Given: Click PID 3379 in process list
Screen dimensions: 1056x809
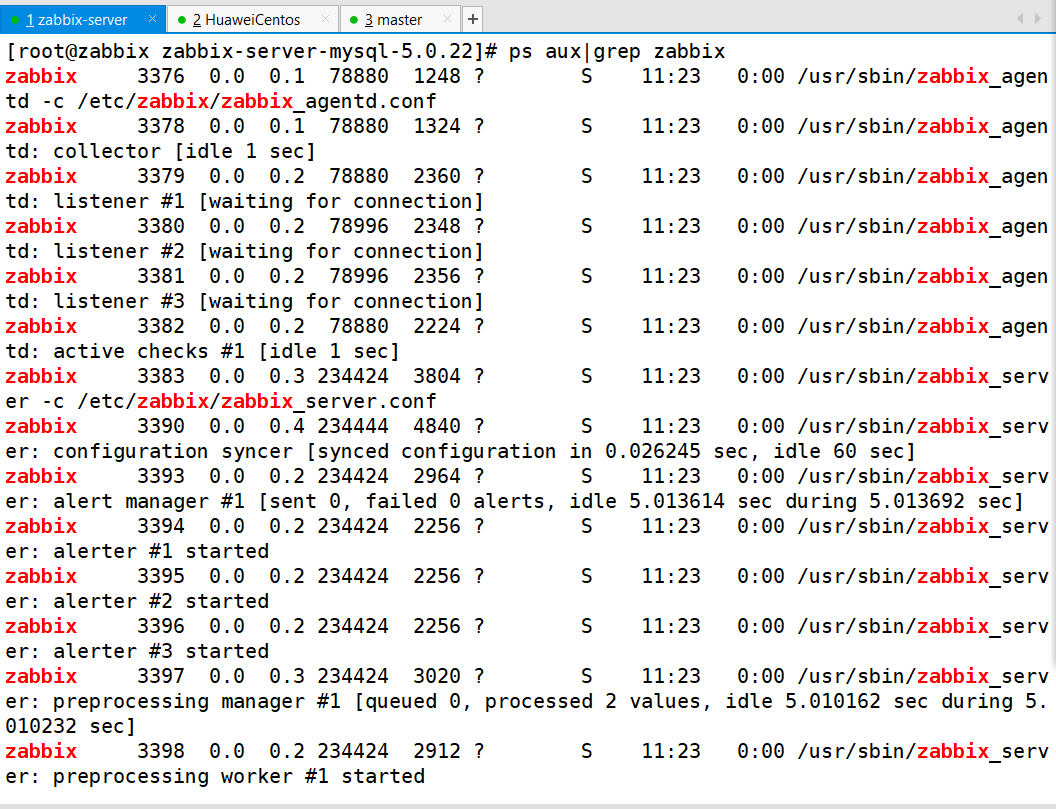Looking at the screenshot, I should tap(161, 176).
